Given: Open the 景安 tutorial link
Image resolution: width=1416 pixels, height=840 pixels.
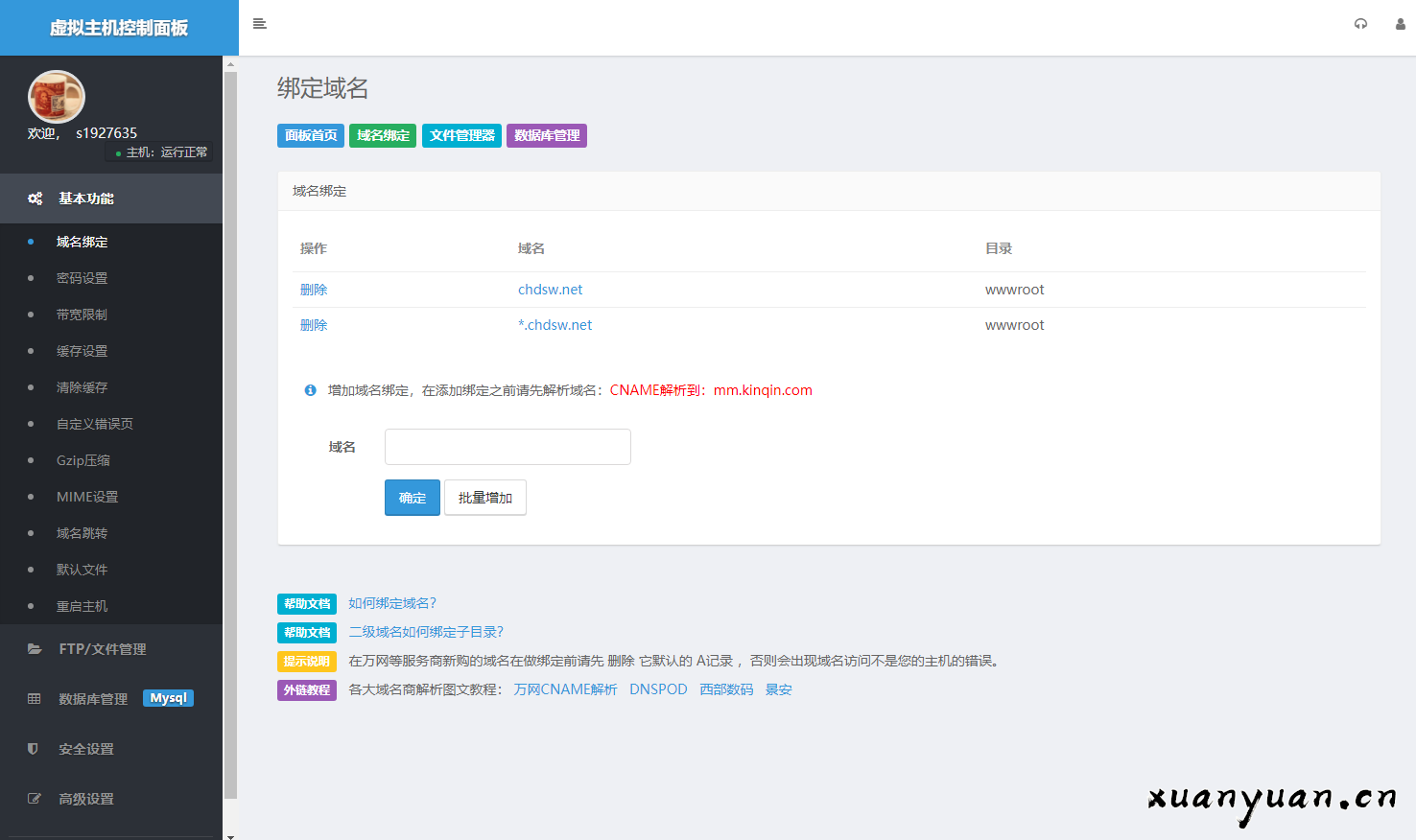Looking at the screenshot, I should 779,689.
